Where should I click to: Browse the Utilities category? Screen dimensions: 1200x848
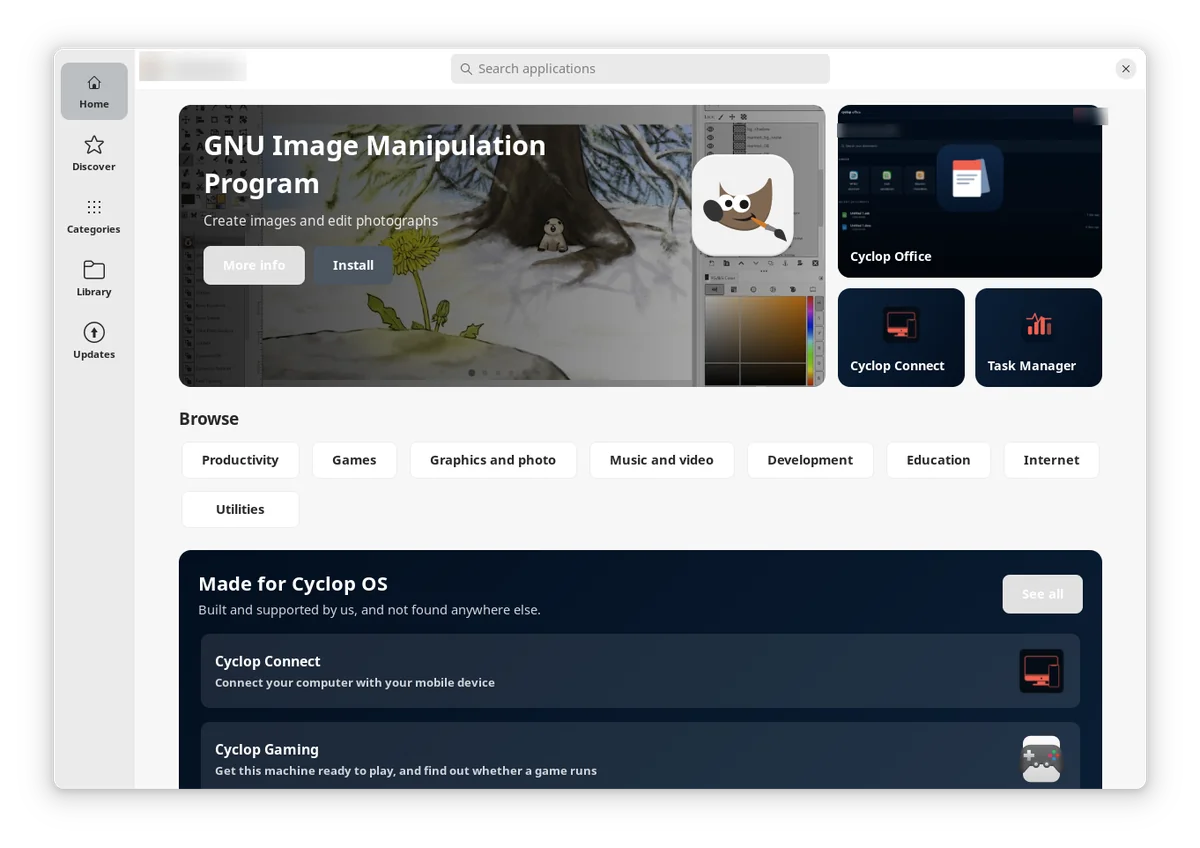[240, 509]
